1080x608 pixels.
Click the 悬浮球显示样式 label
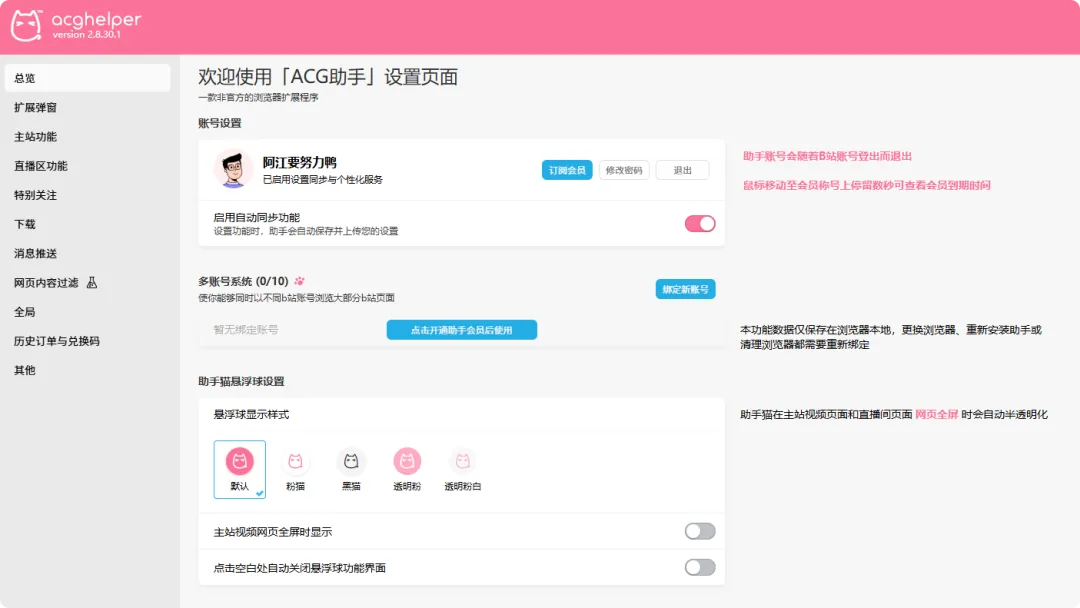tap(251, 415)
